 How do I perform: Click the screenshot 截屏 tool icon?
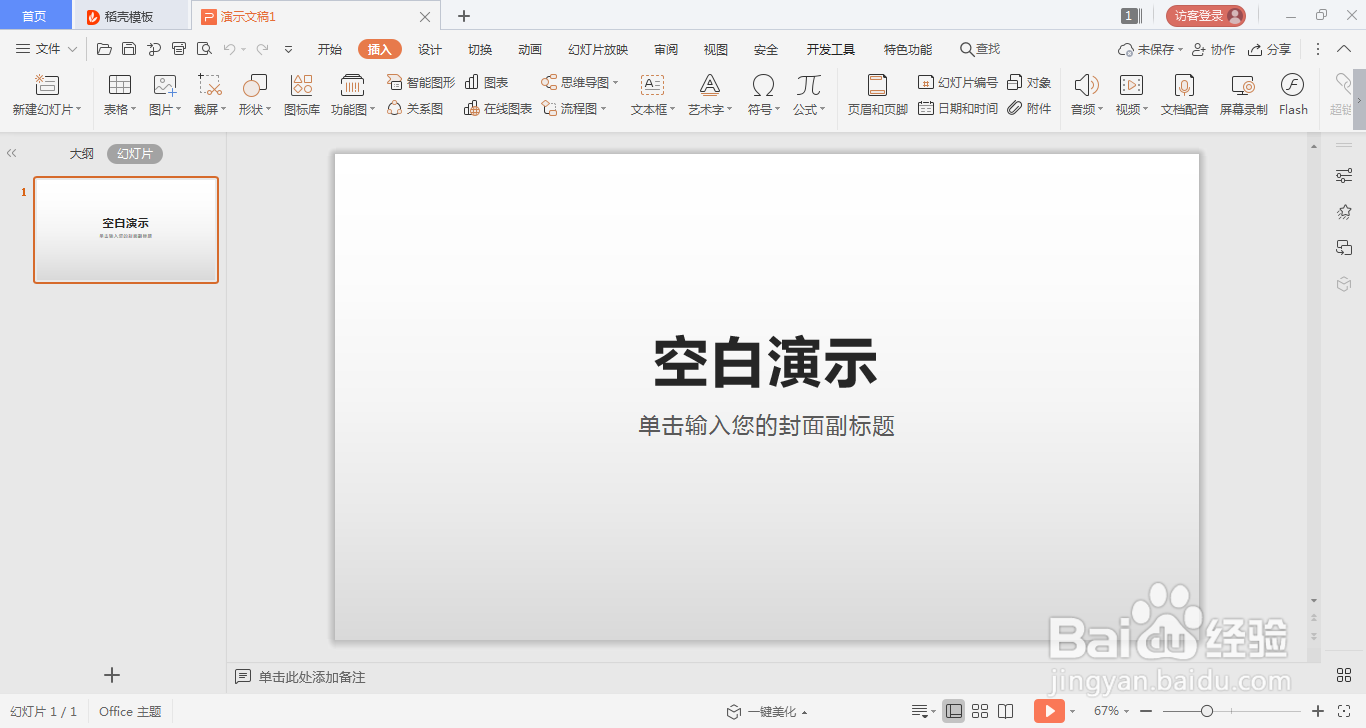(210, 85)
